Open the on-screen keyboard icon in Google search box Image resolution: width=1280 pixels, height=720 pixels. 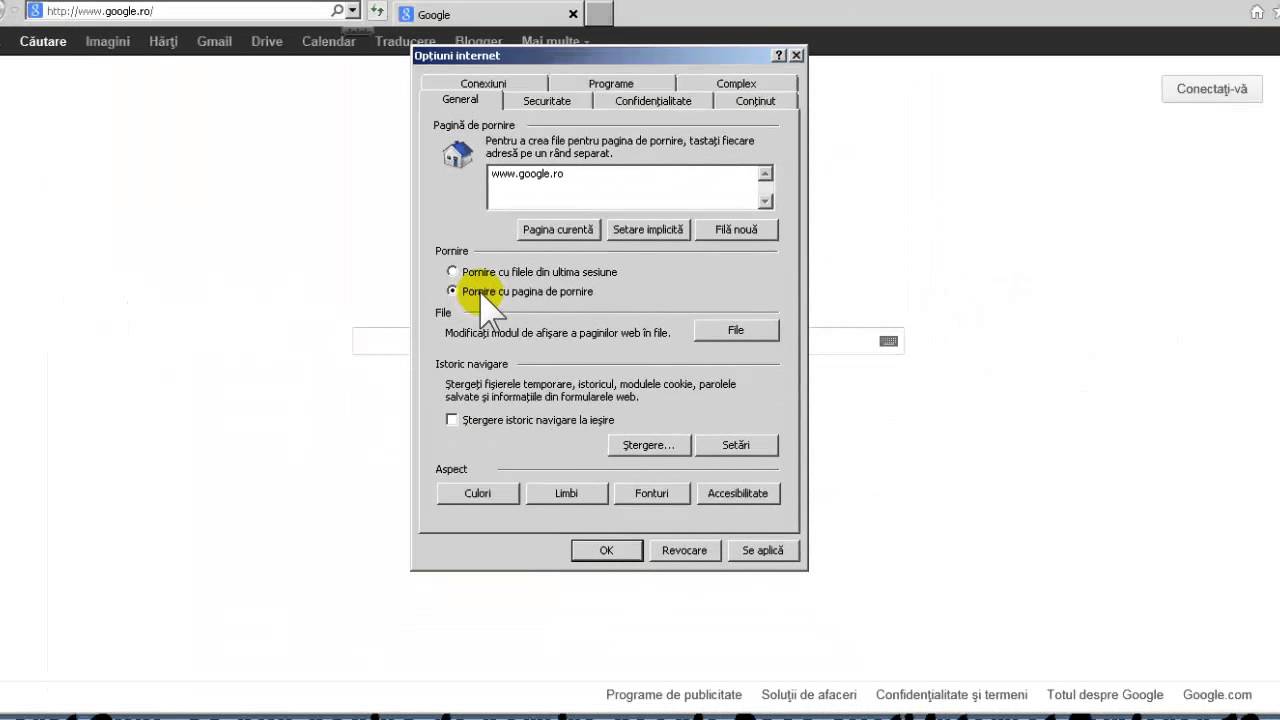pos(888,341)
